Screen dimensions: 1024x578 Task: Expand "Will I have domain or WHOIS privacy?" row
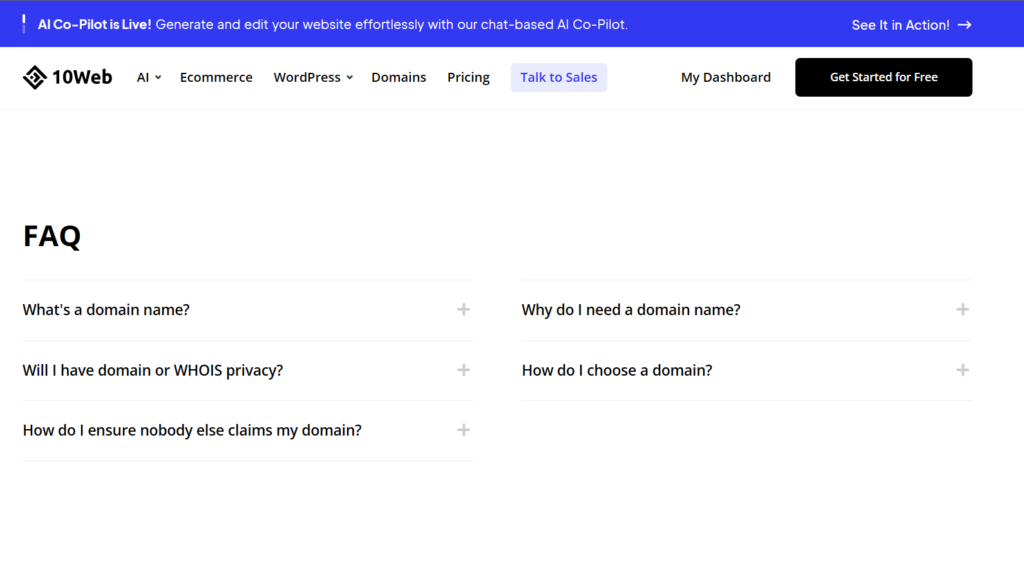click(248, 370)
